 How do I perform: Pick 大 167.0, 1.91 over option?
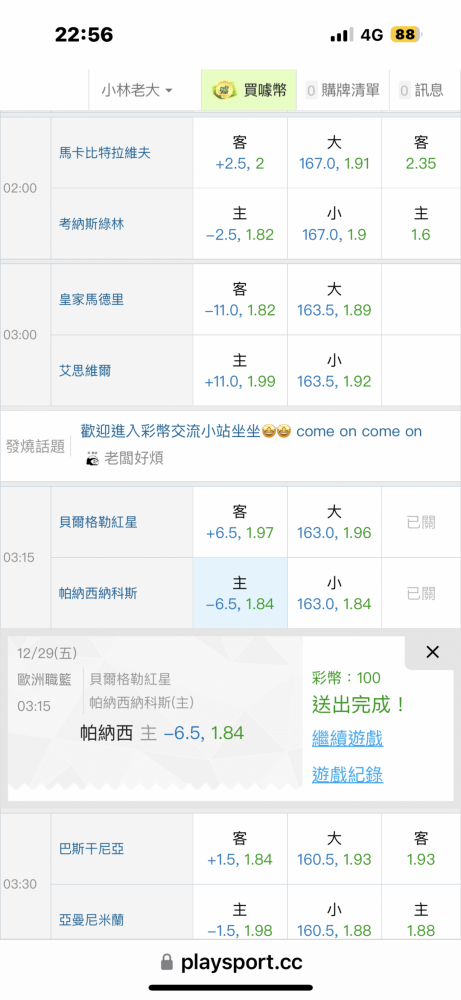[x=334, y=153]
